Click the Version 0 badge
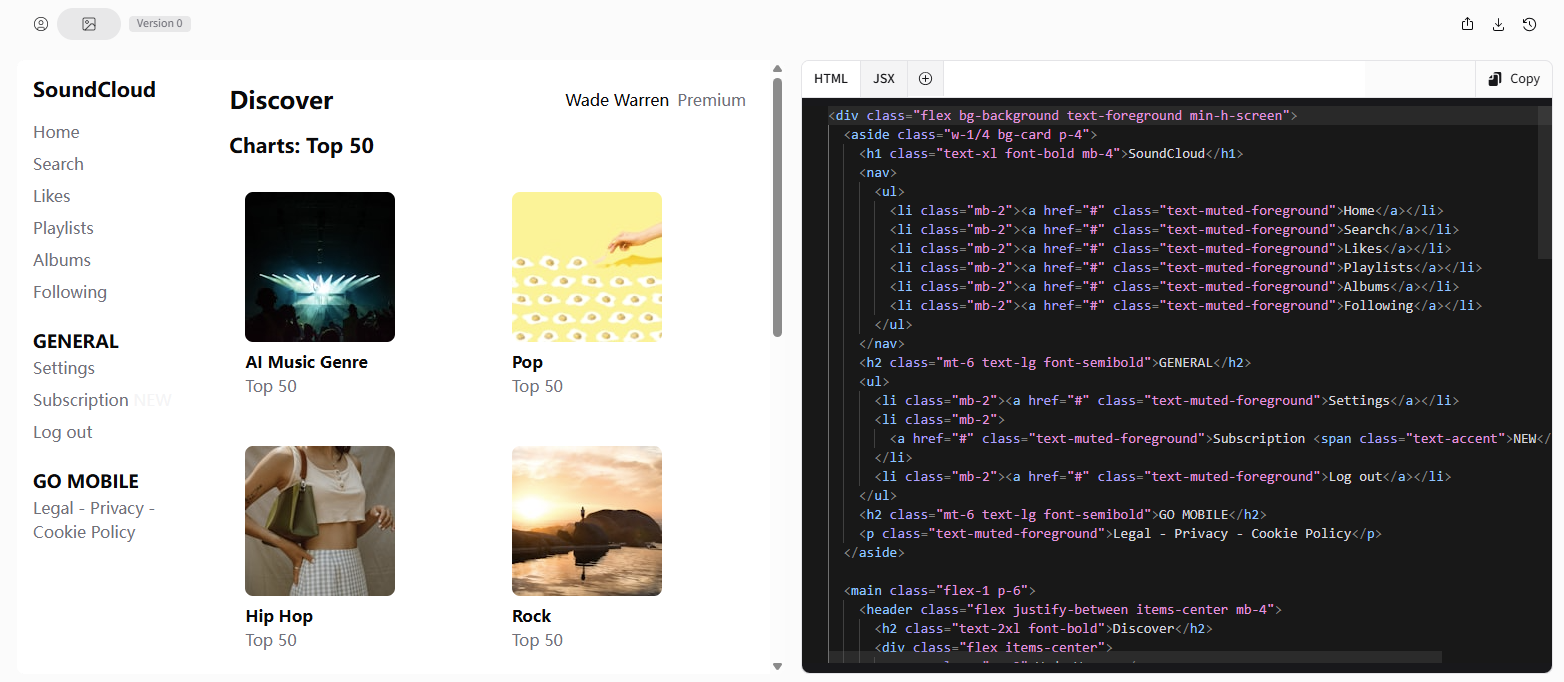This screenshot has width=1564, height=682. pos(160,24)
